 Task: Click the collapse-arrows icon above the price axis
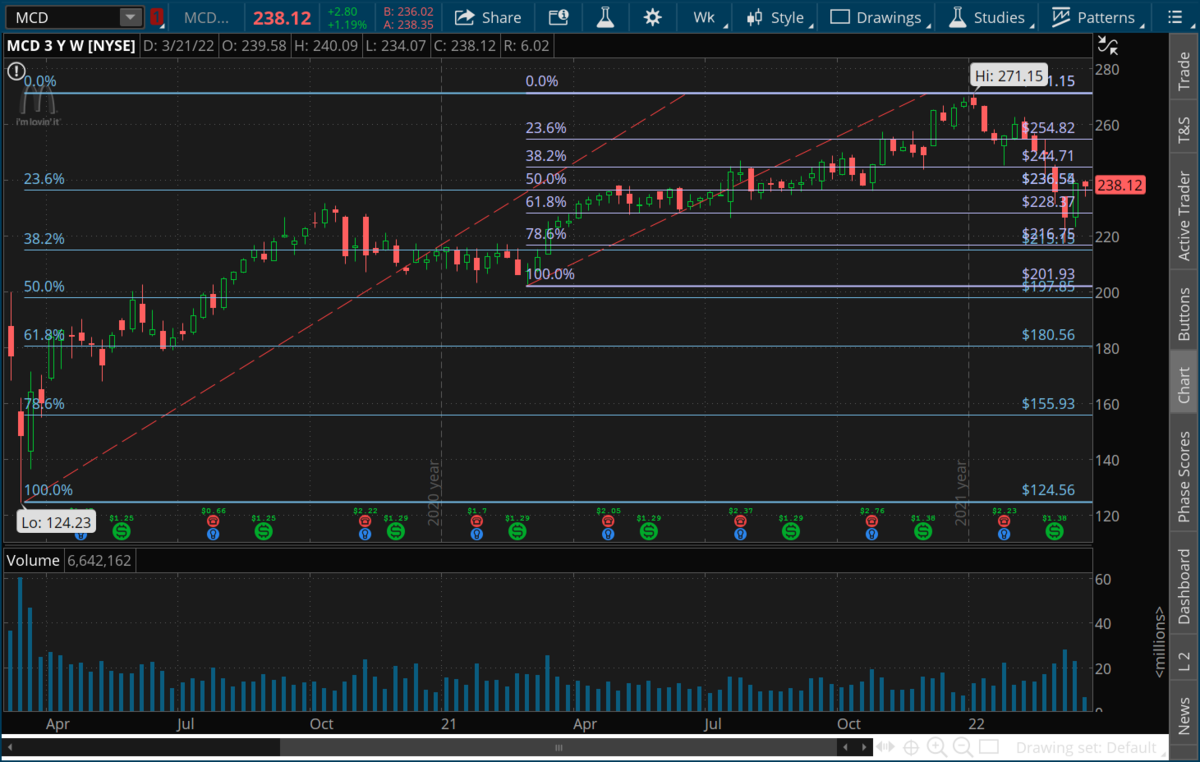[x=1107, y=44]
